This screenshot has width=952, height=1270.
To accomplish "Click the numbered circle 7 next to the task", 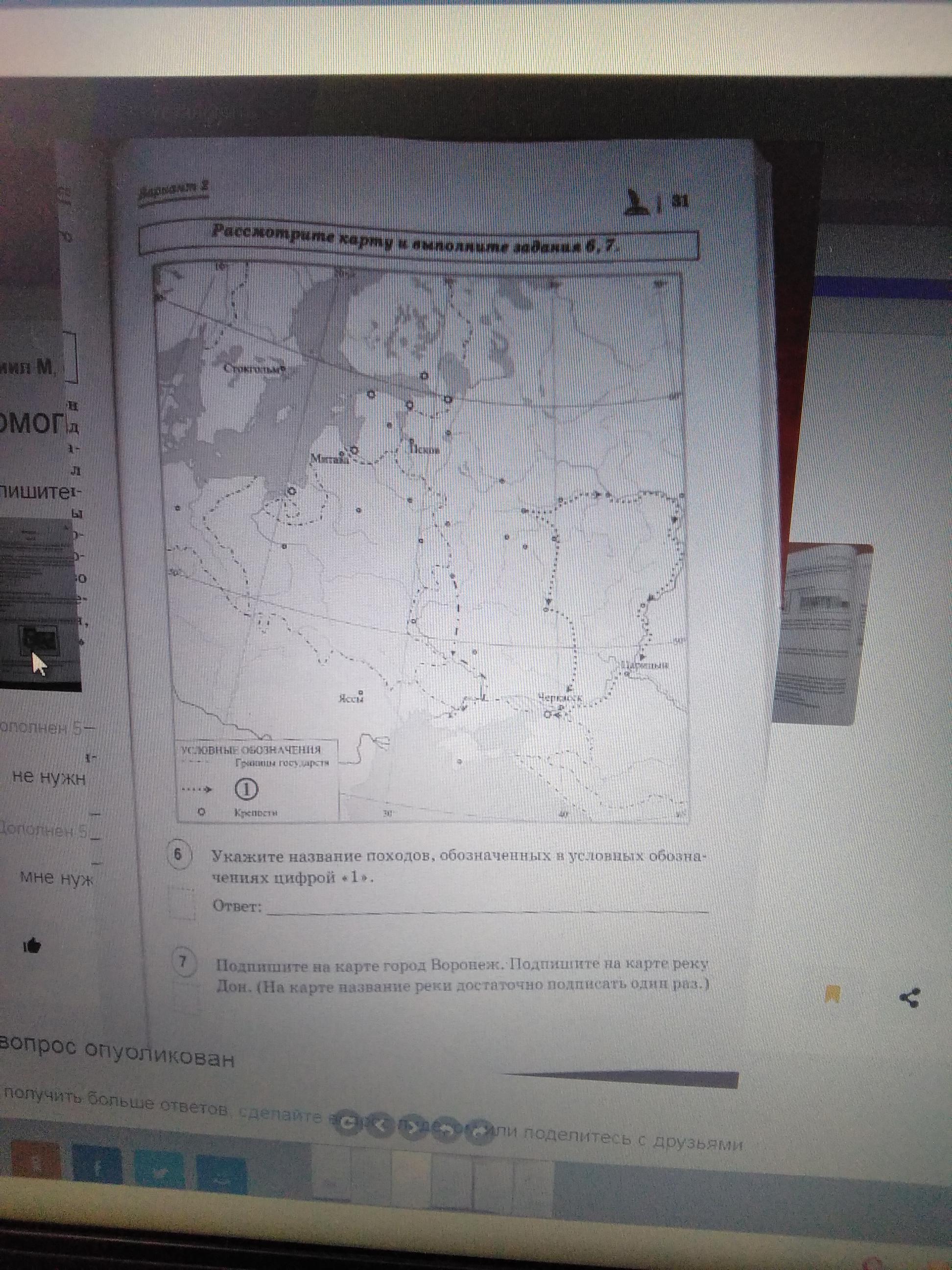I will 184,963.
